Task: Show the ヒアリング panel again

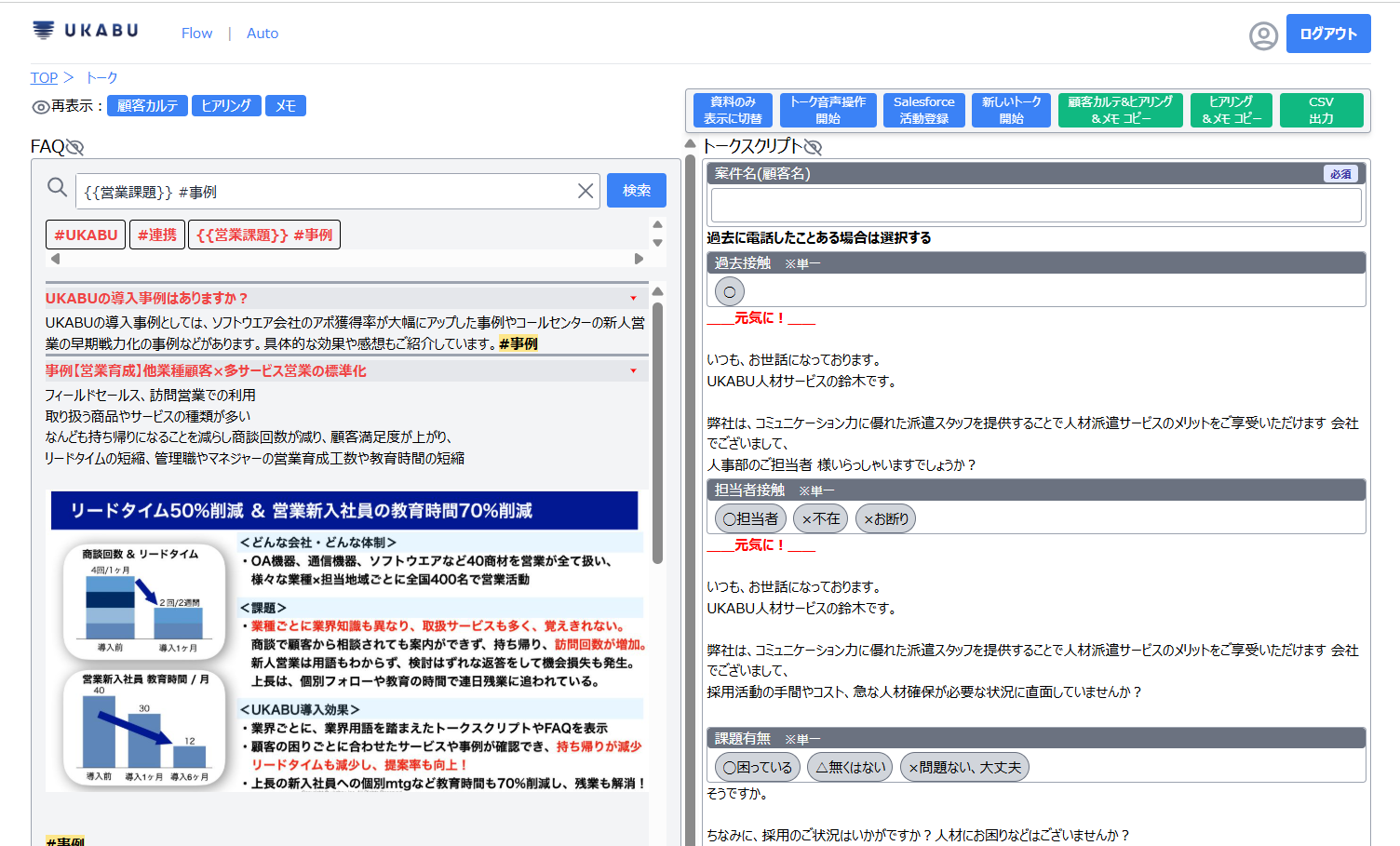Action: (226, 106)
